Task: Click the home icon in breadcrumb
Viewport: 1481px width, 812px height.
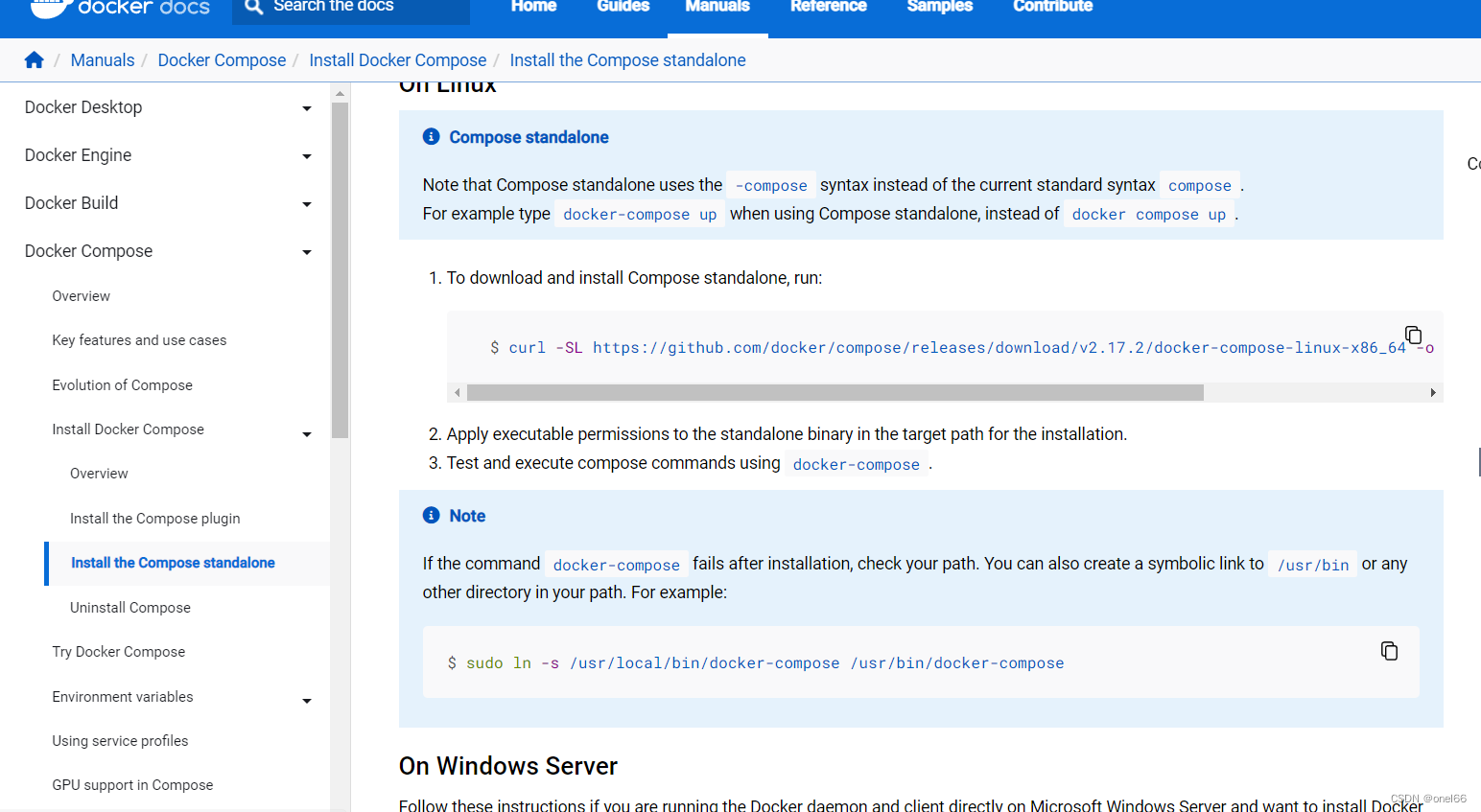Action: pos(35,60)
